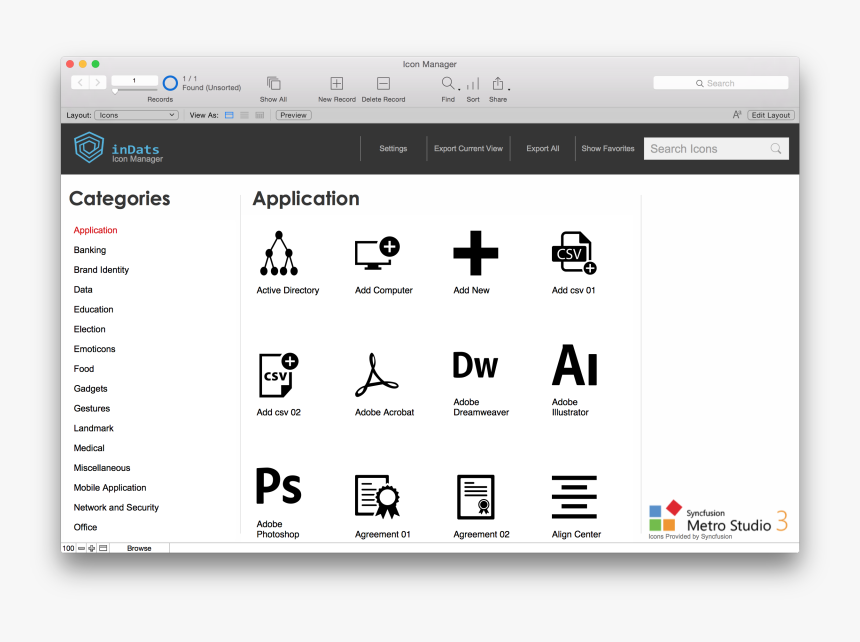The width and height of the screenshot is (860, 642).
Task: Open the Food category
Action: click(84, 368)
